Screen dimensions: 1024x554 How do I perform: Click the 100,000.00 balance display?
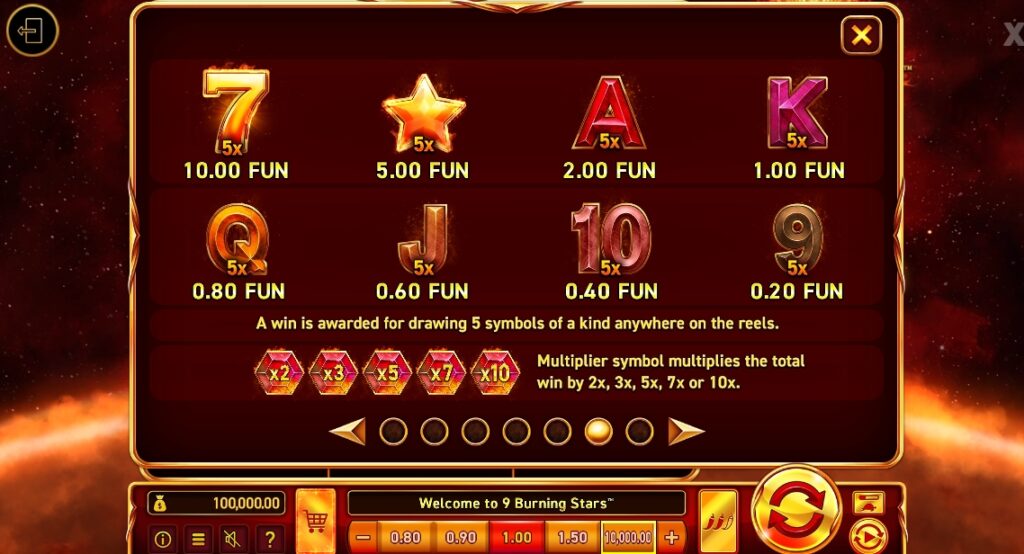coord(216,503)
